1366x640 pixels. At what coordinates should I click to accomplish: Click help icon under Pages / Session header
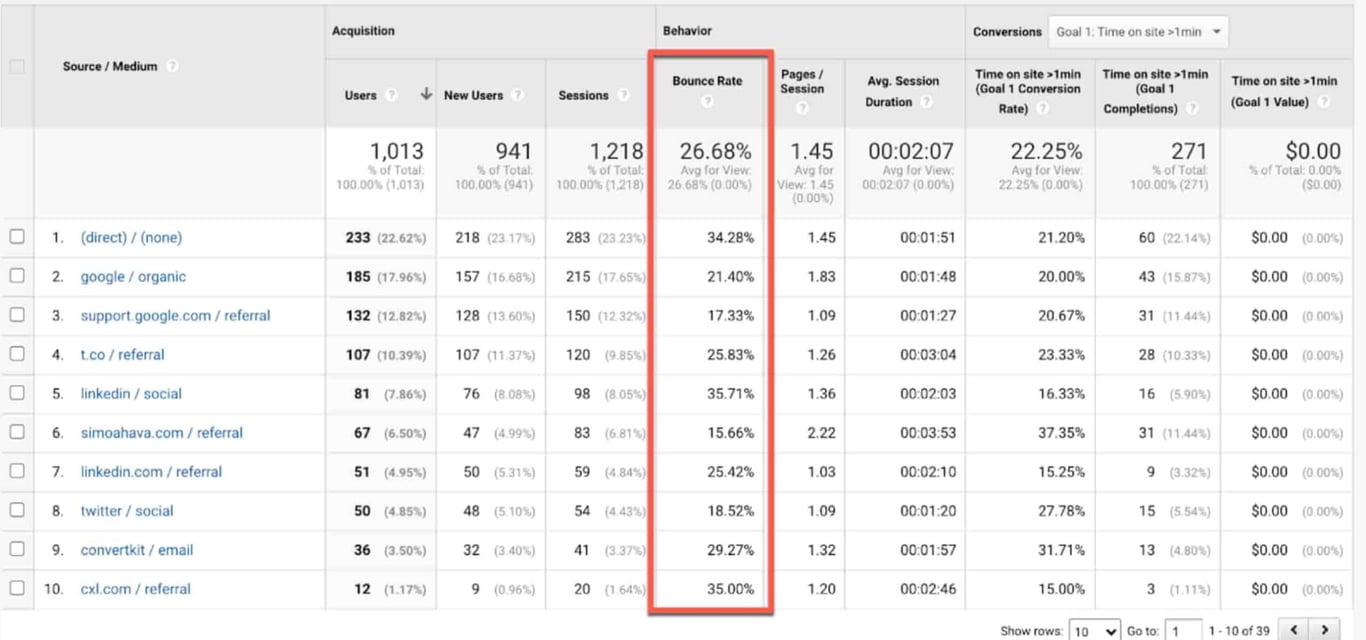(x=801, y=108)
